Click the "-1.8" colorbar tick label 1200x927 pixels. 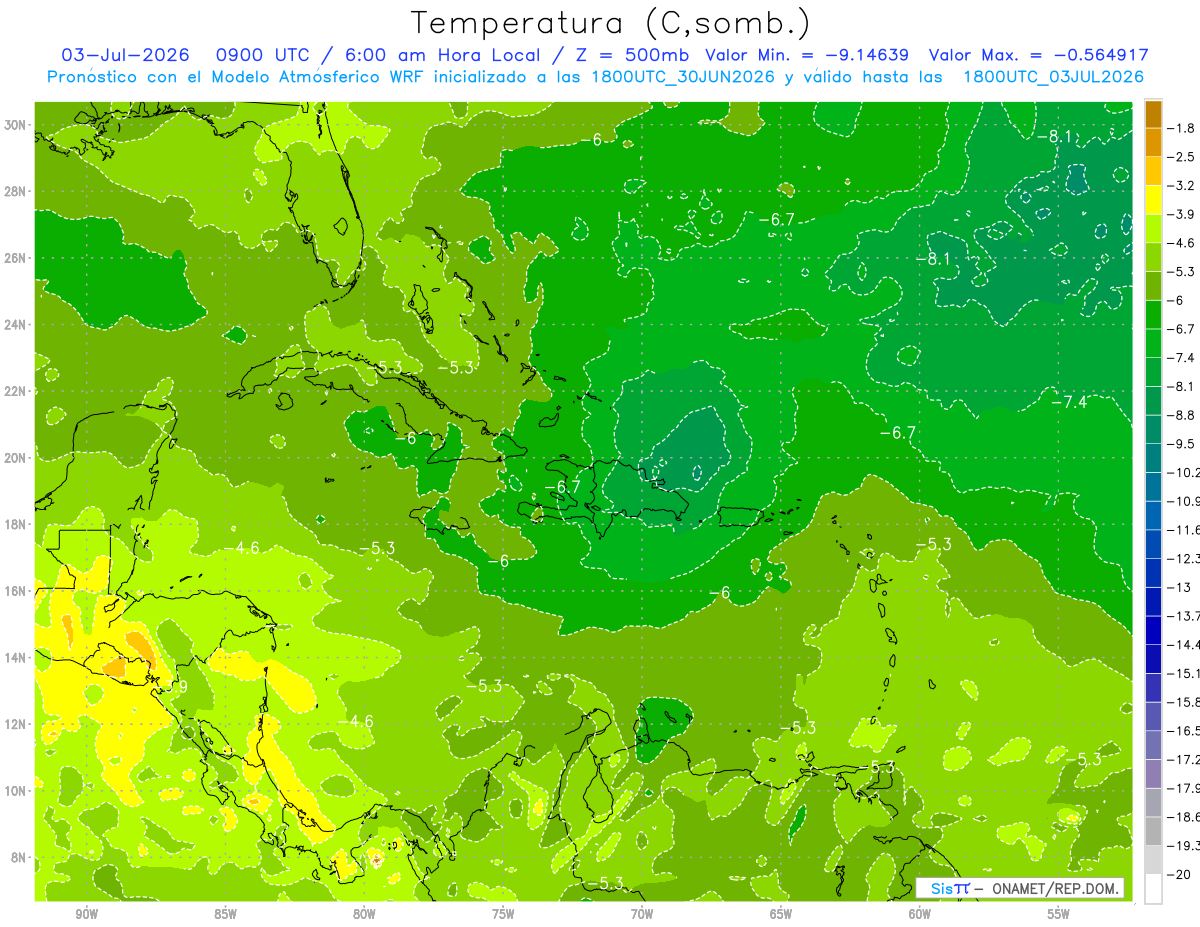[1182, 128]
